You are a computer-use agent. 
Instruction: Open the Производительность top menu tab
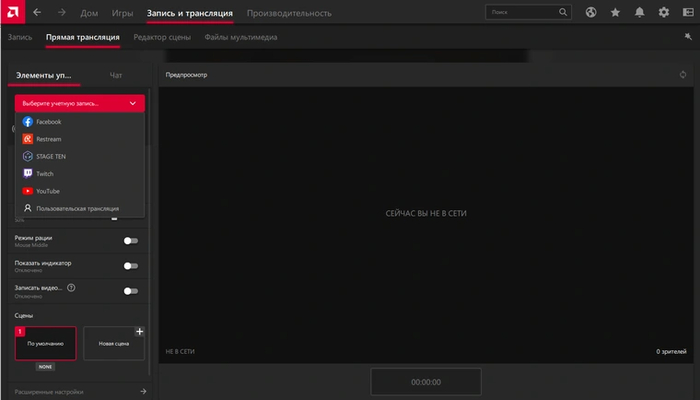tap(289, 12)
